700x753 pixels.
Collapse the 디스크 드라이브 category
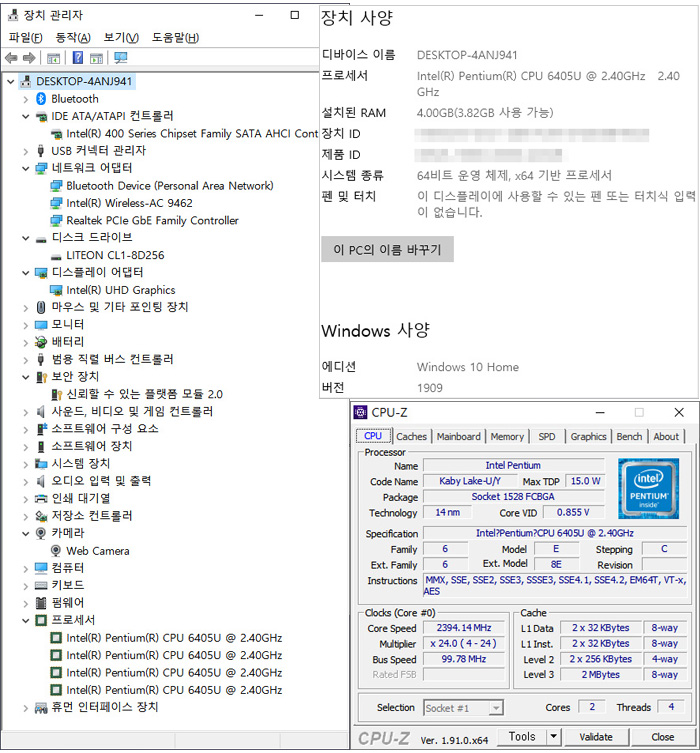26,238
